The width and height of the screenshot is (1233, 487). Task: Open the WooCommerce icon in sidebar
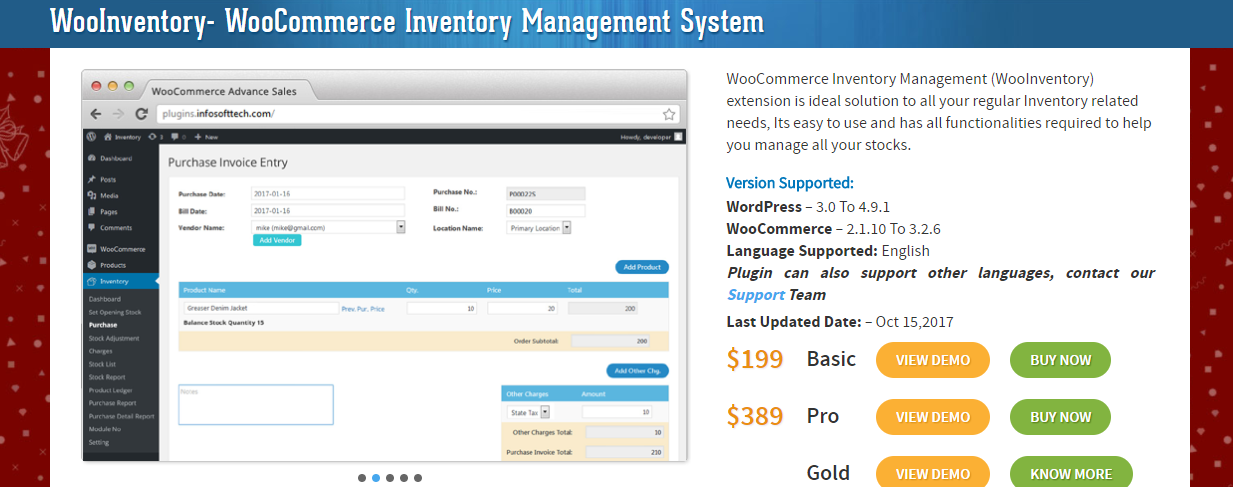pyautogui.click(x=92, y=248)
